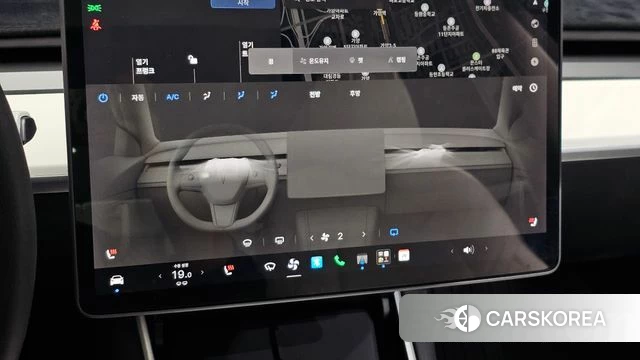Increase volume with right chevron

coord(486,248)
